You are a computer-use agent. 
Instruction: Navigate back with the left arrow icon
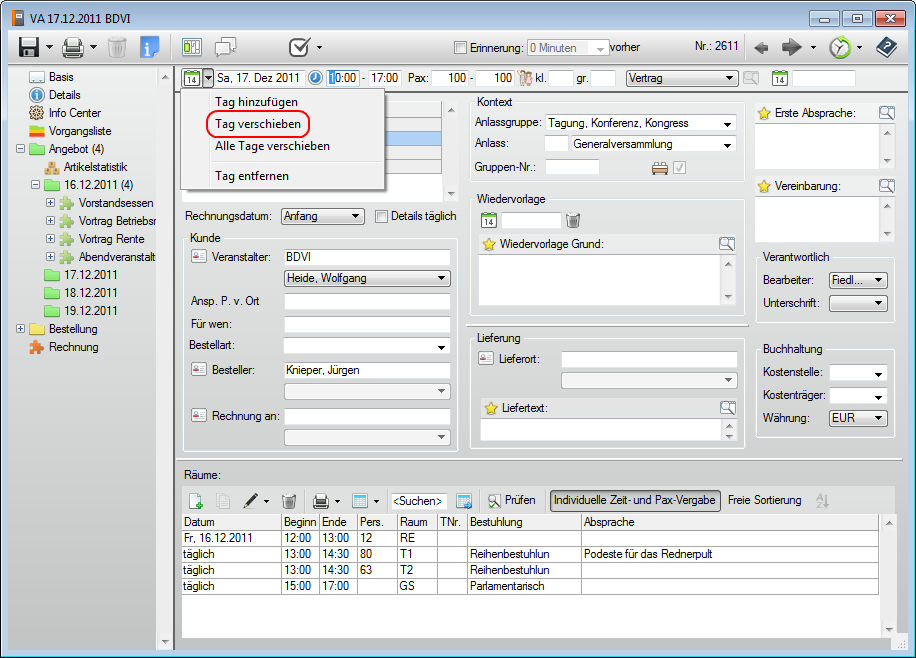(x=761, y=47)
